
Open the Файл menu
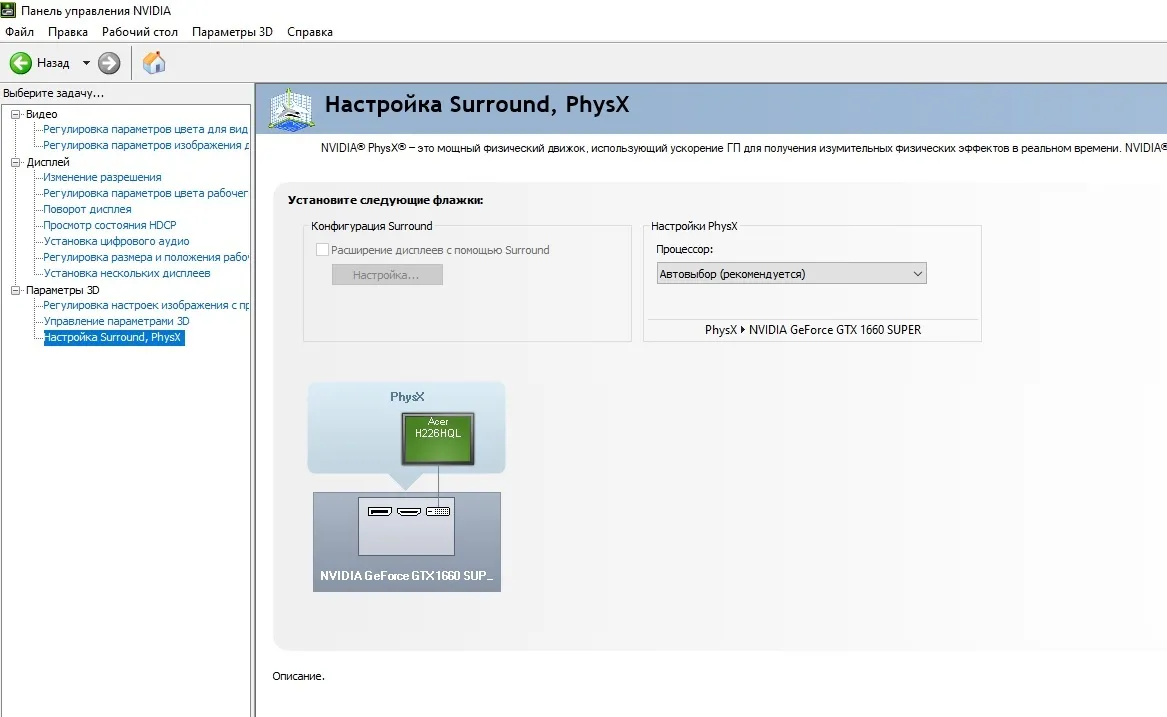pos(19,32)
